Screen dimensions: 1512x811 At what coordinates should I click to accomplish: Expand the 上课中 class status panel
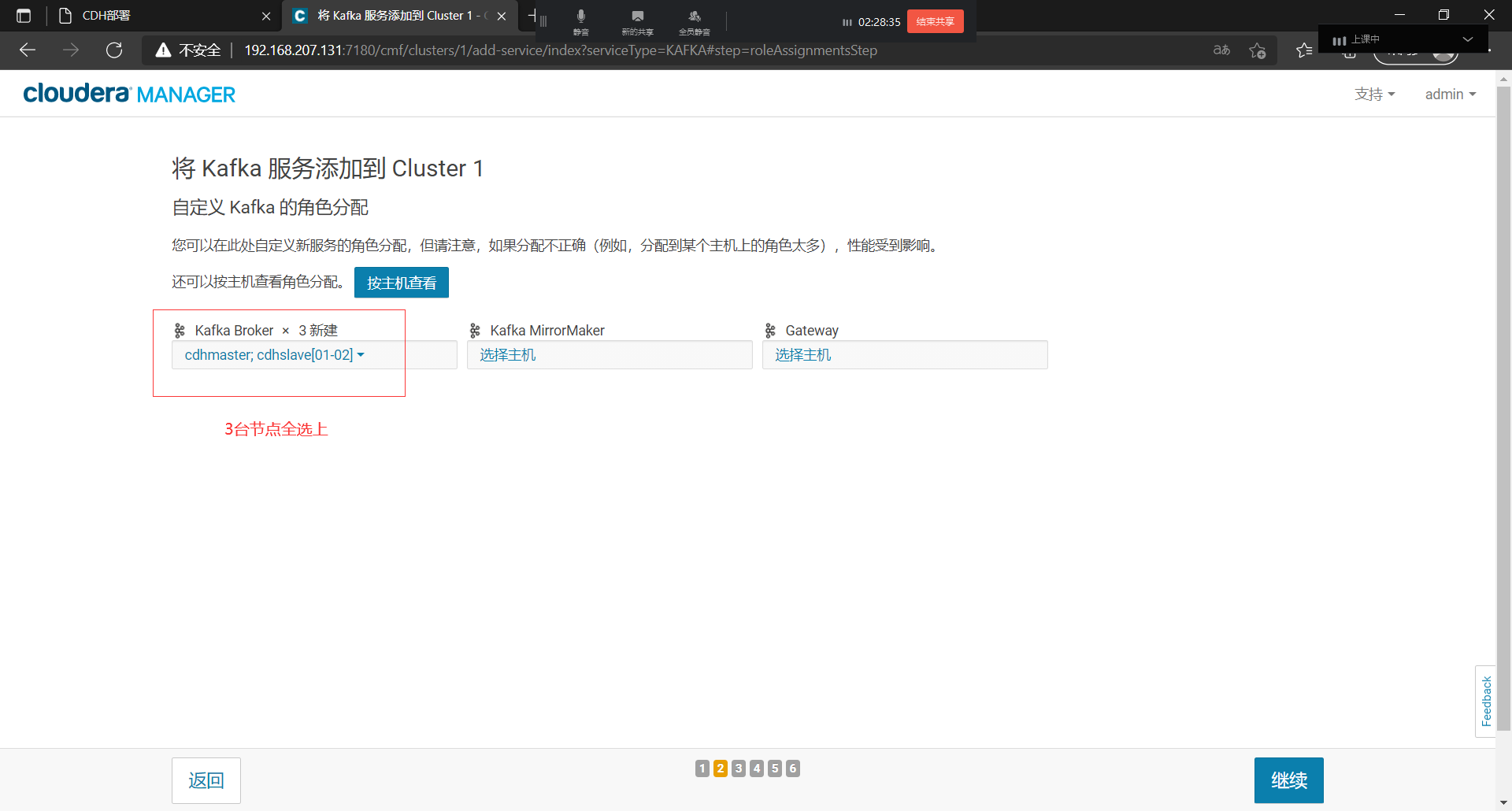pyautogui.click(x=1468, y=39)
